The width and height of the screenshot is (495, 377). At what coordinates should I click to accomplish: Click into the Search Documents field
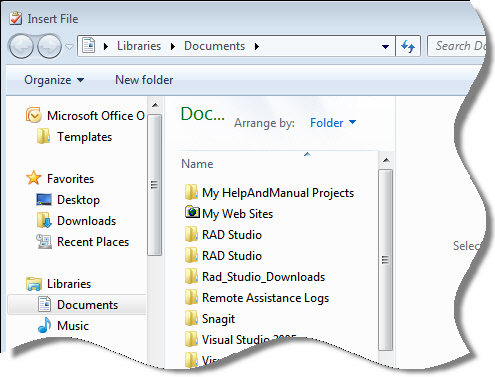[457, 46]
